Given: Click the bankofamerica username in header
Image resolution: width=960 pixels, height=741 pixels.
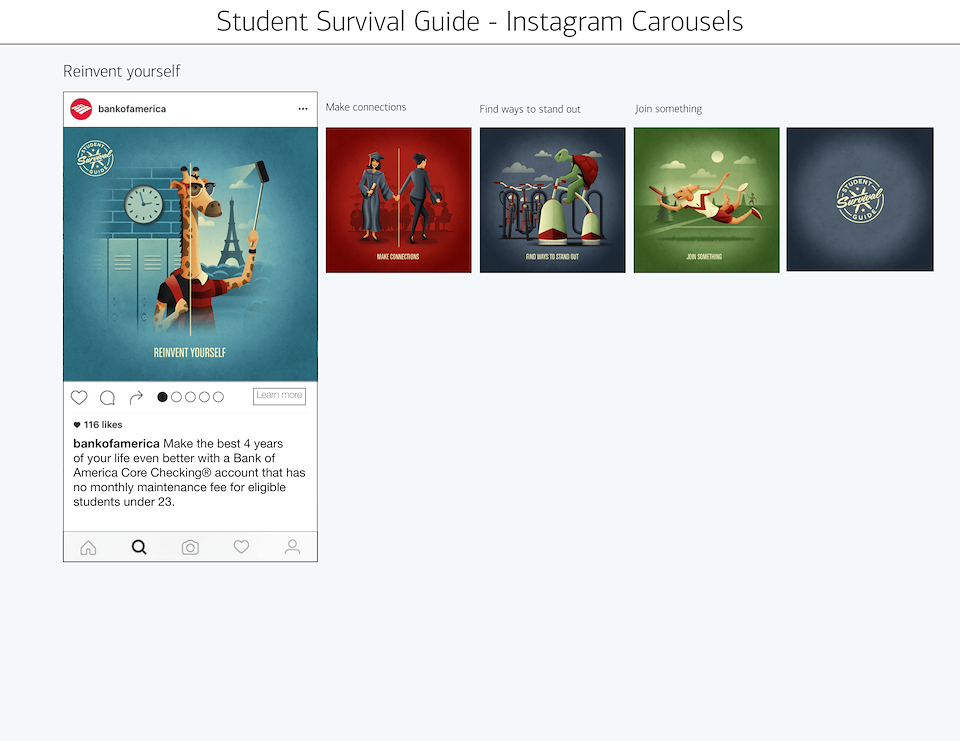Looking at the screenshot, I should (x=132, y=109).
